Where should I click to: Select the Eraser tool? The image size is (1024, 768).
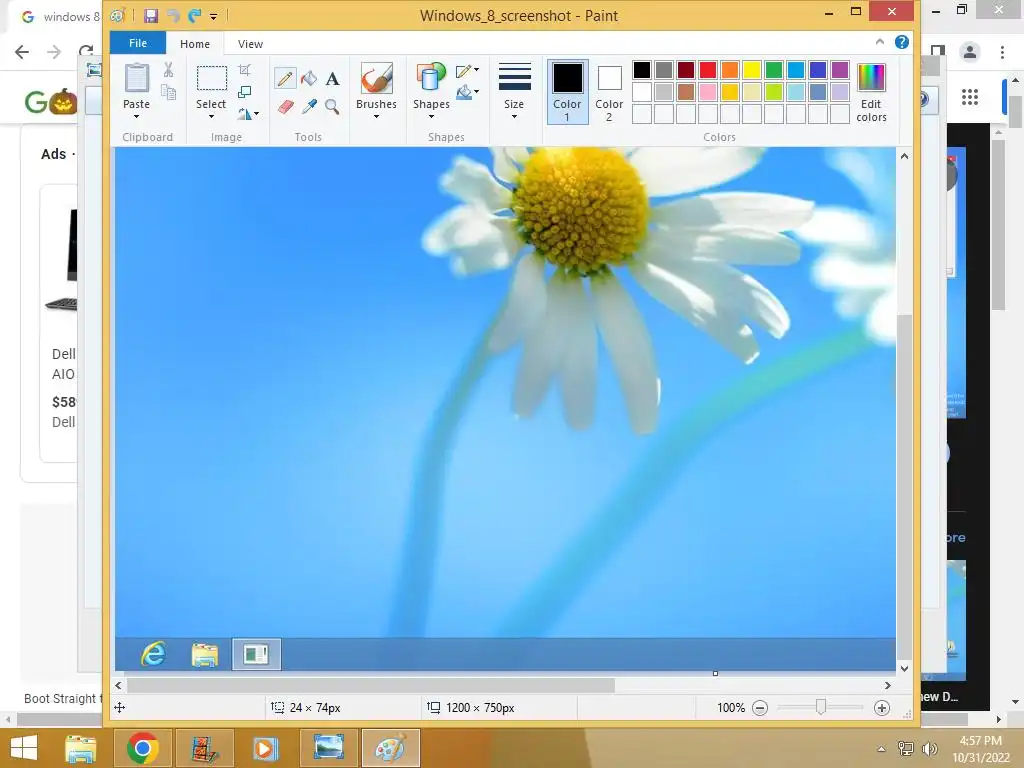[285, 106]
